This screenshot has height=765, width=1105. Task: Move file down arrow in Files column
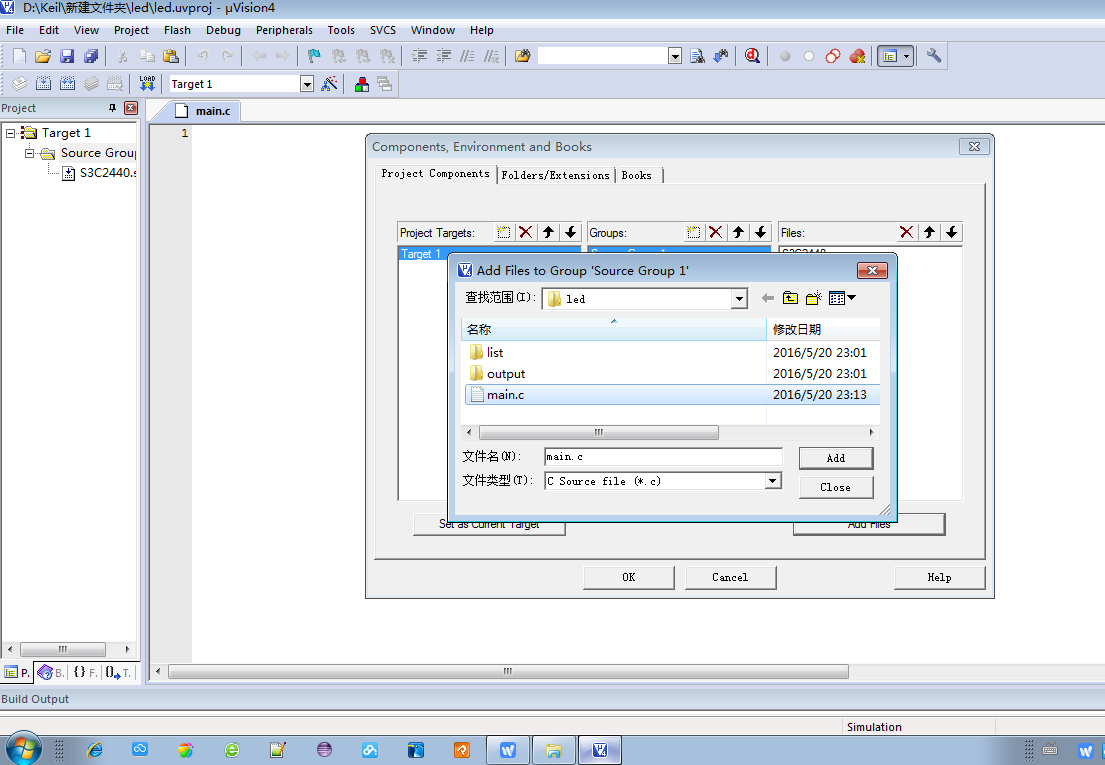[x=952, y=232]
